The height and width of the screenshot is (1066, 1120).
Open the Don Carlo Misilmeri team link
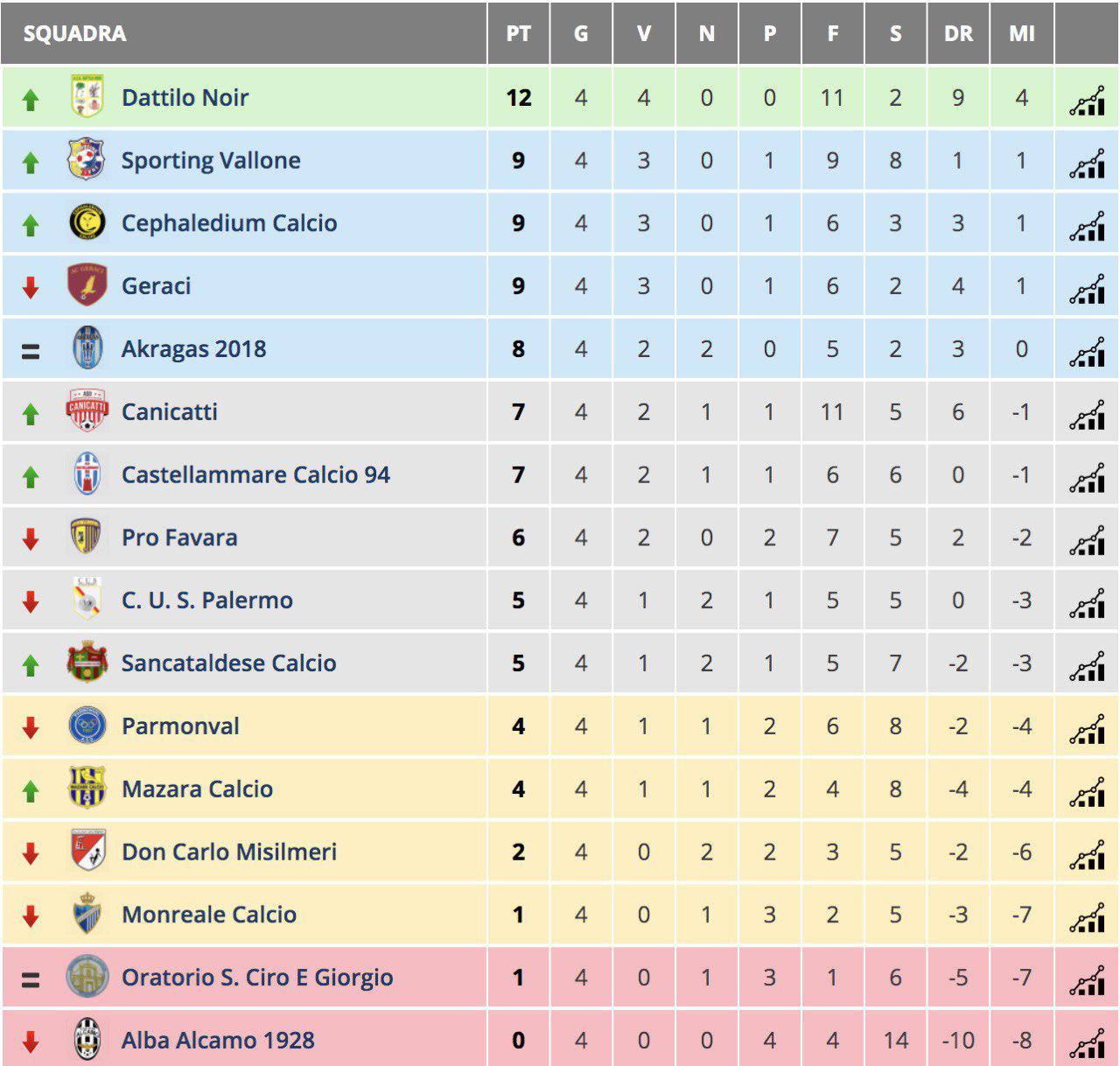click(229, 852)
